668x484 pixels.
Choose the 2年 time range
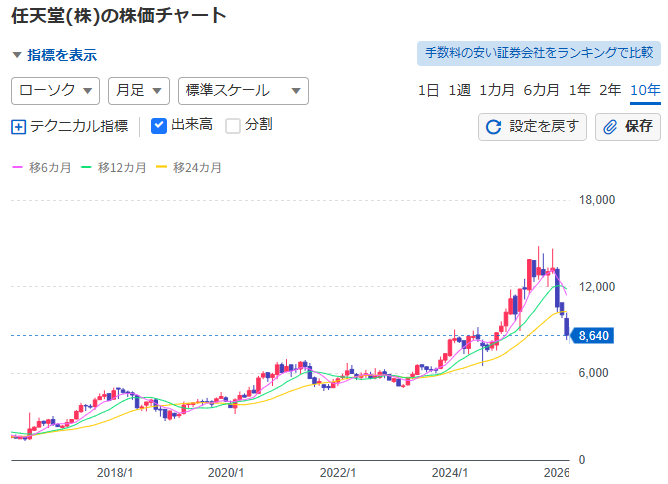609,90
